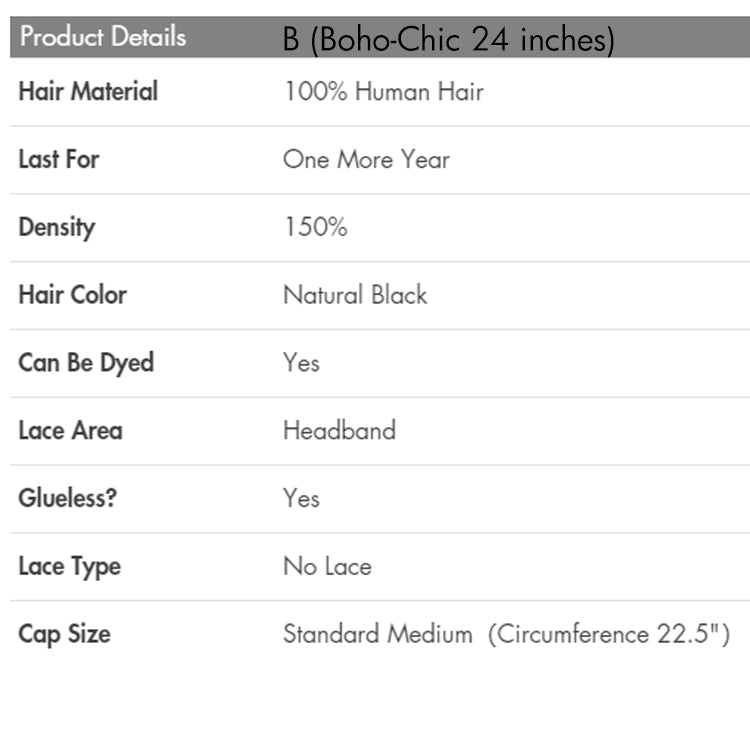Click the Product Details header label
Image resolution: width=750 pixels, height=750 pixels.
point(103,36)
